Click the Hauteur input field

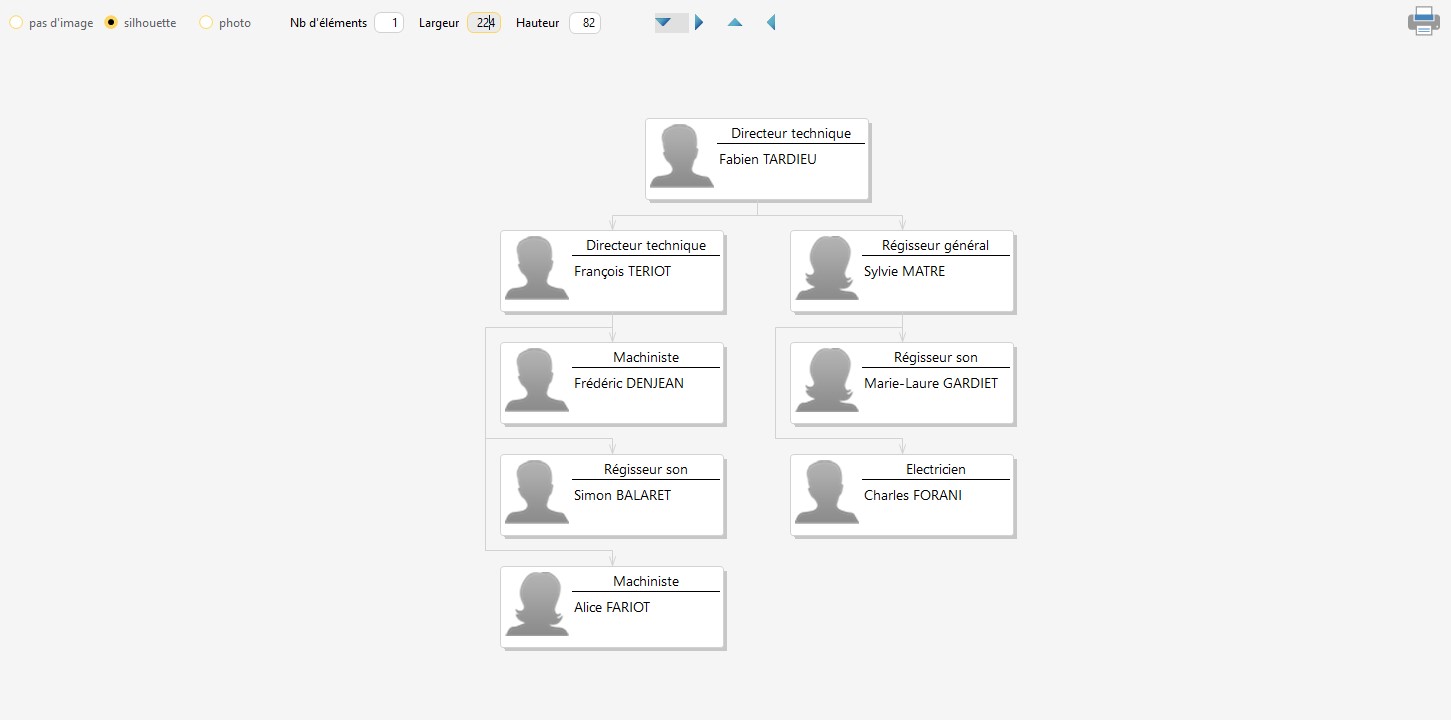(x=585, y=23)
